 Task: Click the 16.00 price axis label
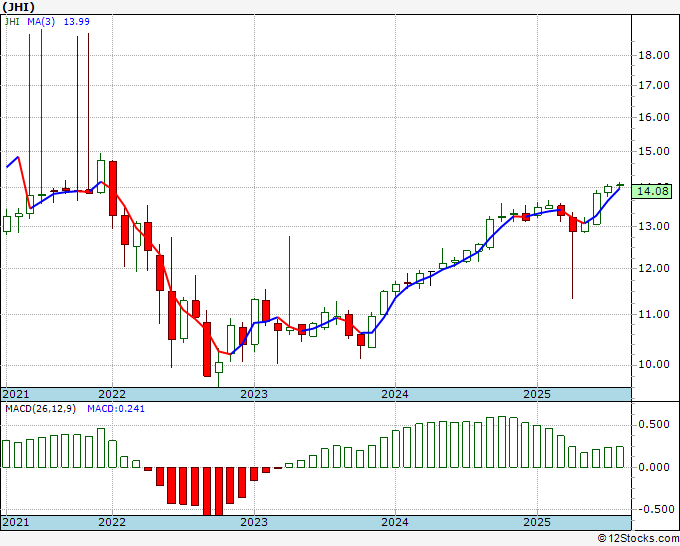click(654, 117)
